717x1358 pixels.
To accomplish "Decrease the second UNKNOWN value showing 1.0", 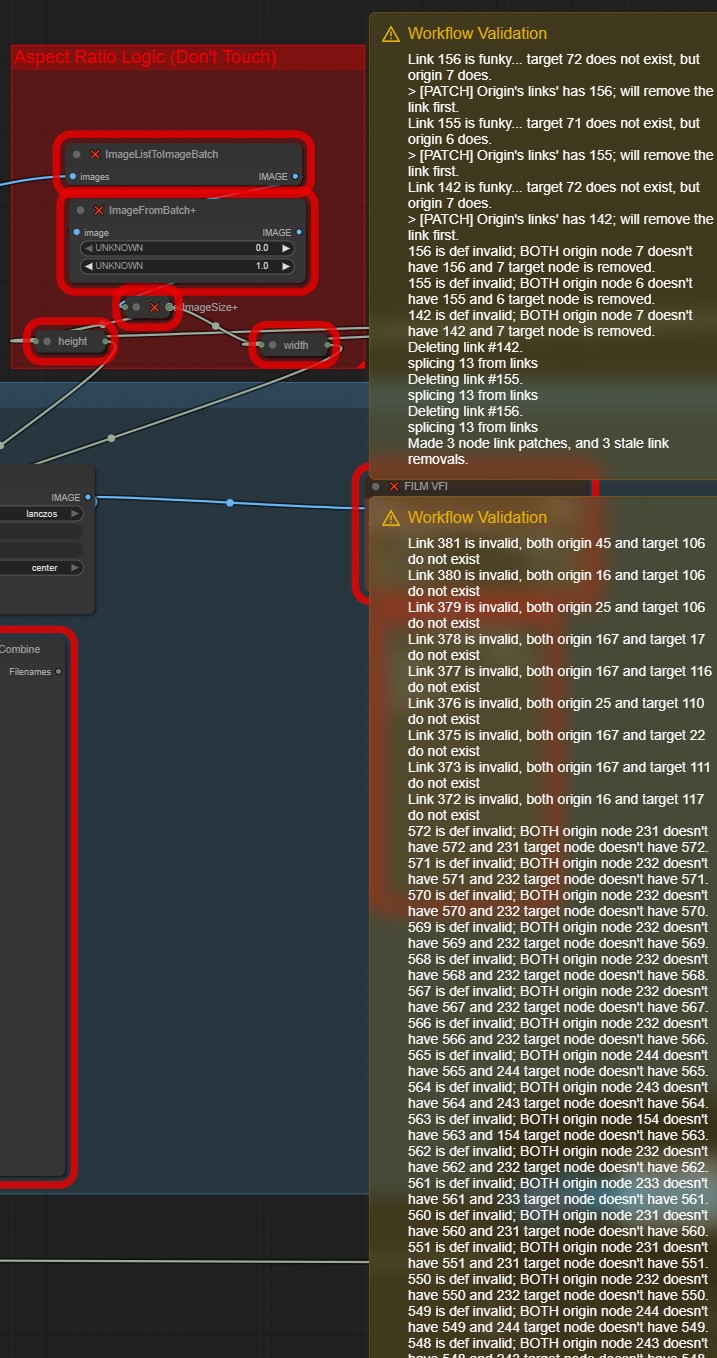I will 88,266.
